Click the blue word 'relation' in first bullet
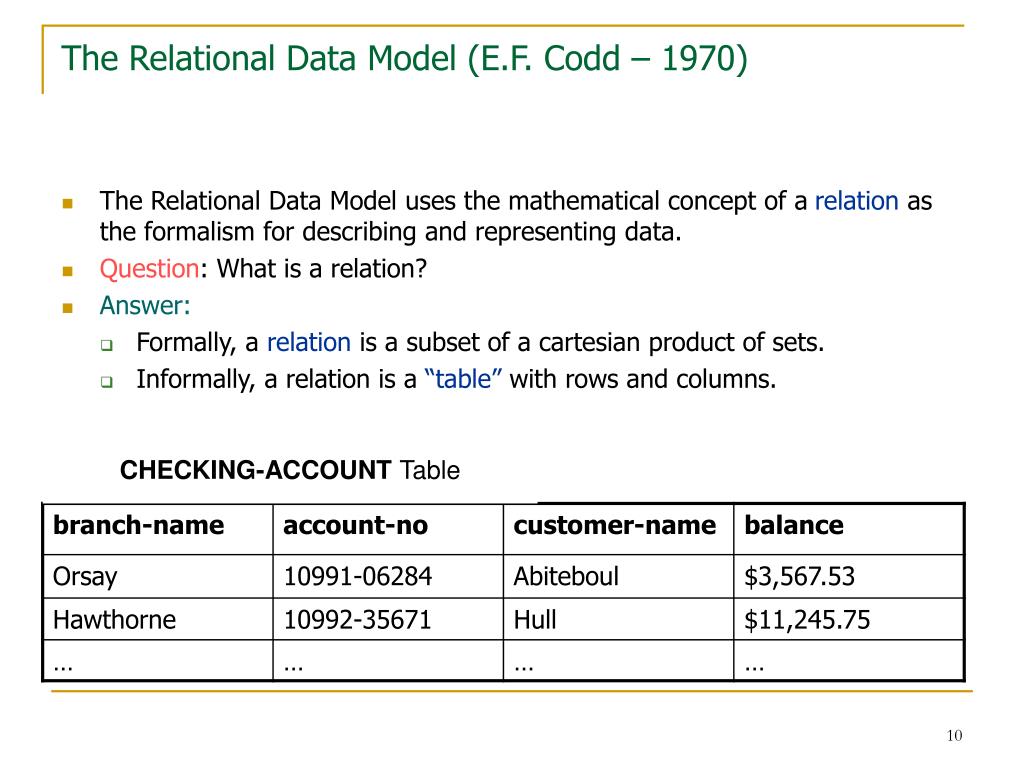This screenshot has width=1024, height=768. pos(856,201)
